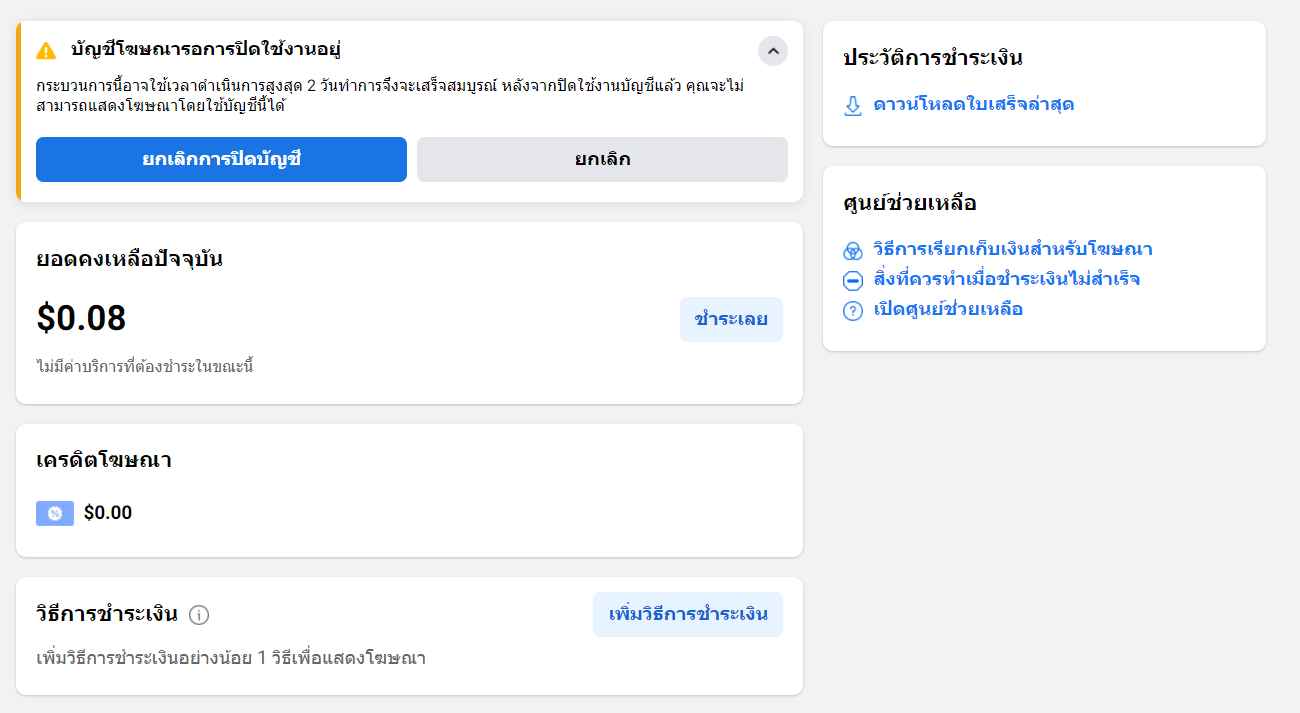Viewport: 1300px width, 713px height.
Task: Click the $0.08 current balance amount
Action: click(x=81, y=318)
